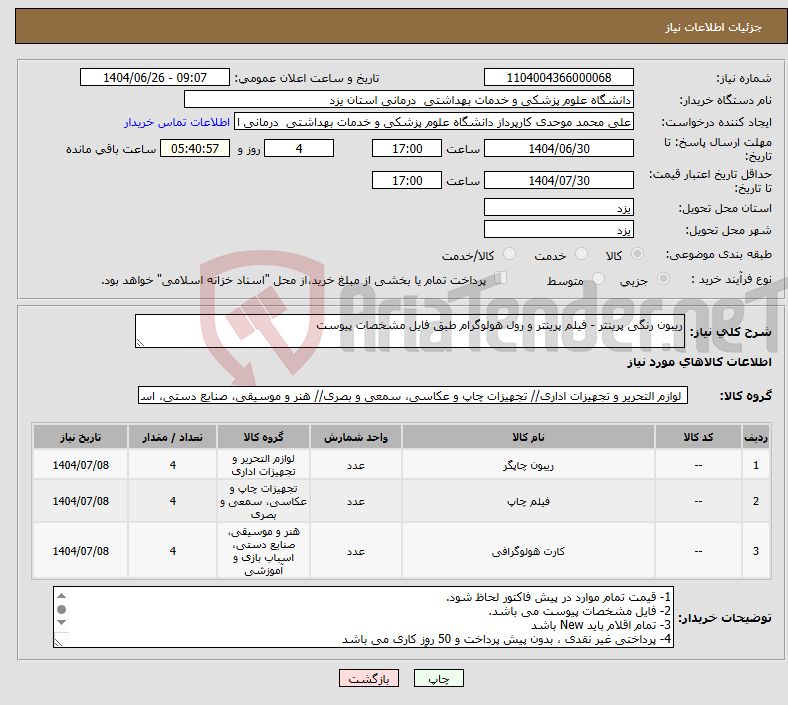Click the کارت هولوگرافی item name cell
Image resolution: width=788 pixels, height=705 pixels.
tap(528, 551)
